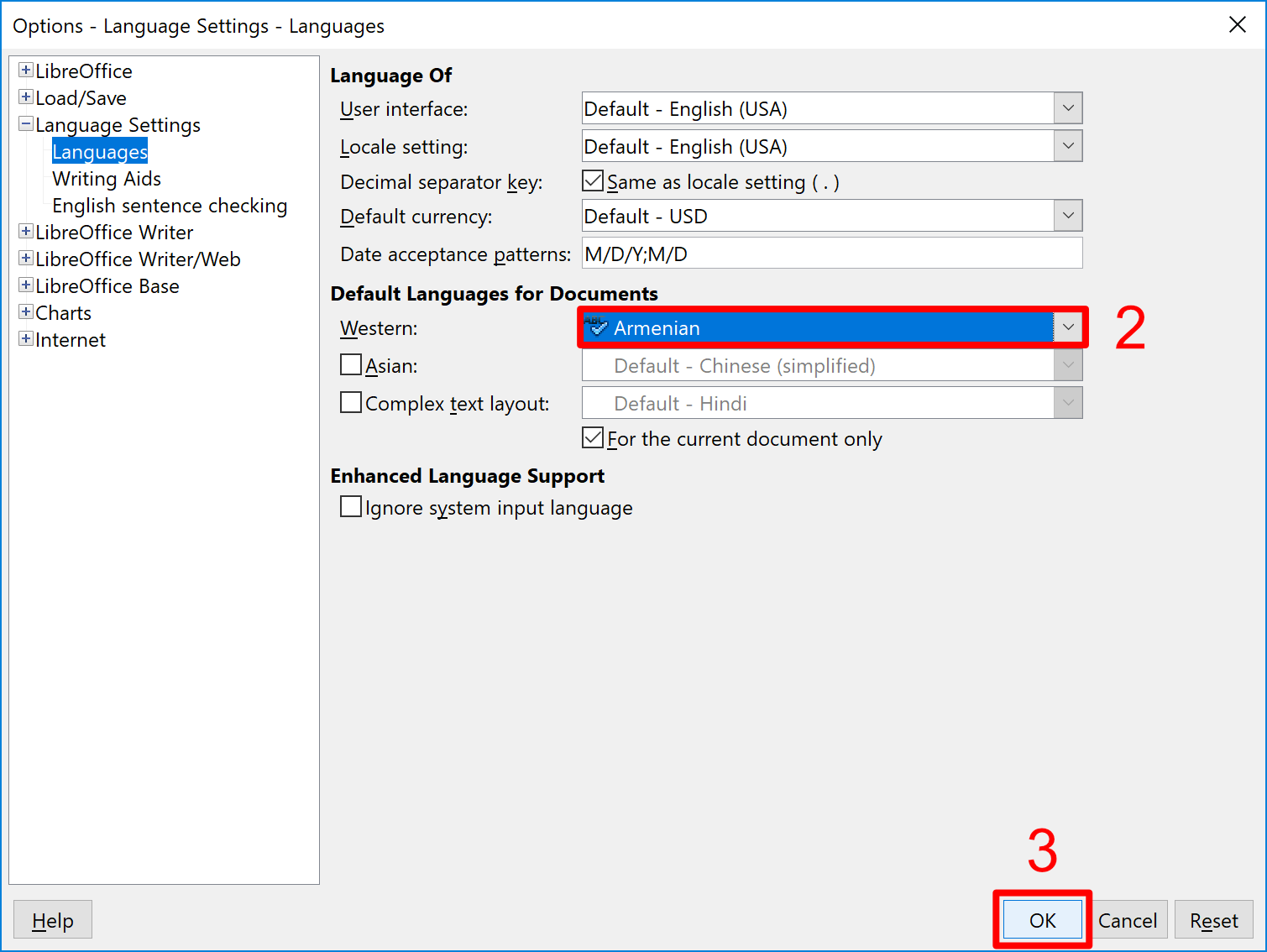Screen dimensions: 1267x952
Task: Select Charts tree label
Action: pos(63,313)
